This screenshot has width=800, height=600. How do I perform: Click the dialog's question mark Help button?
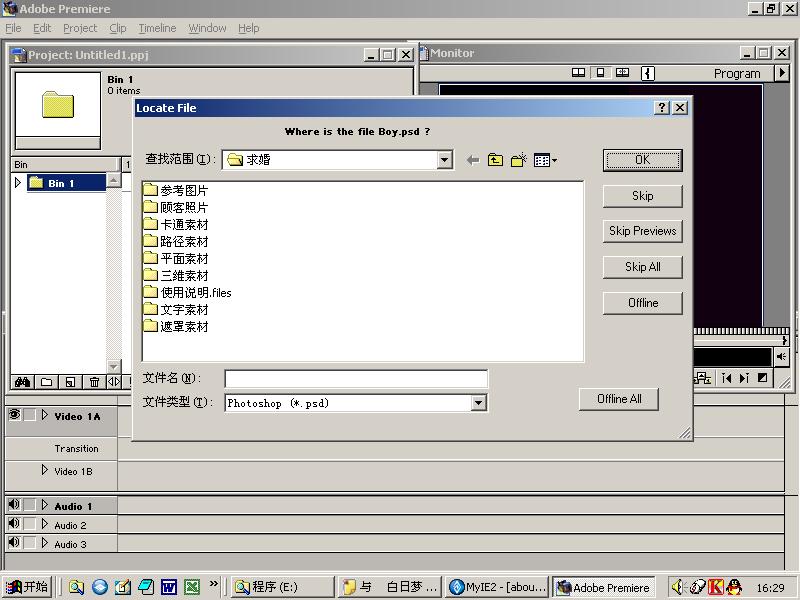(x=662, y=108)
